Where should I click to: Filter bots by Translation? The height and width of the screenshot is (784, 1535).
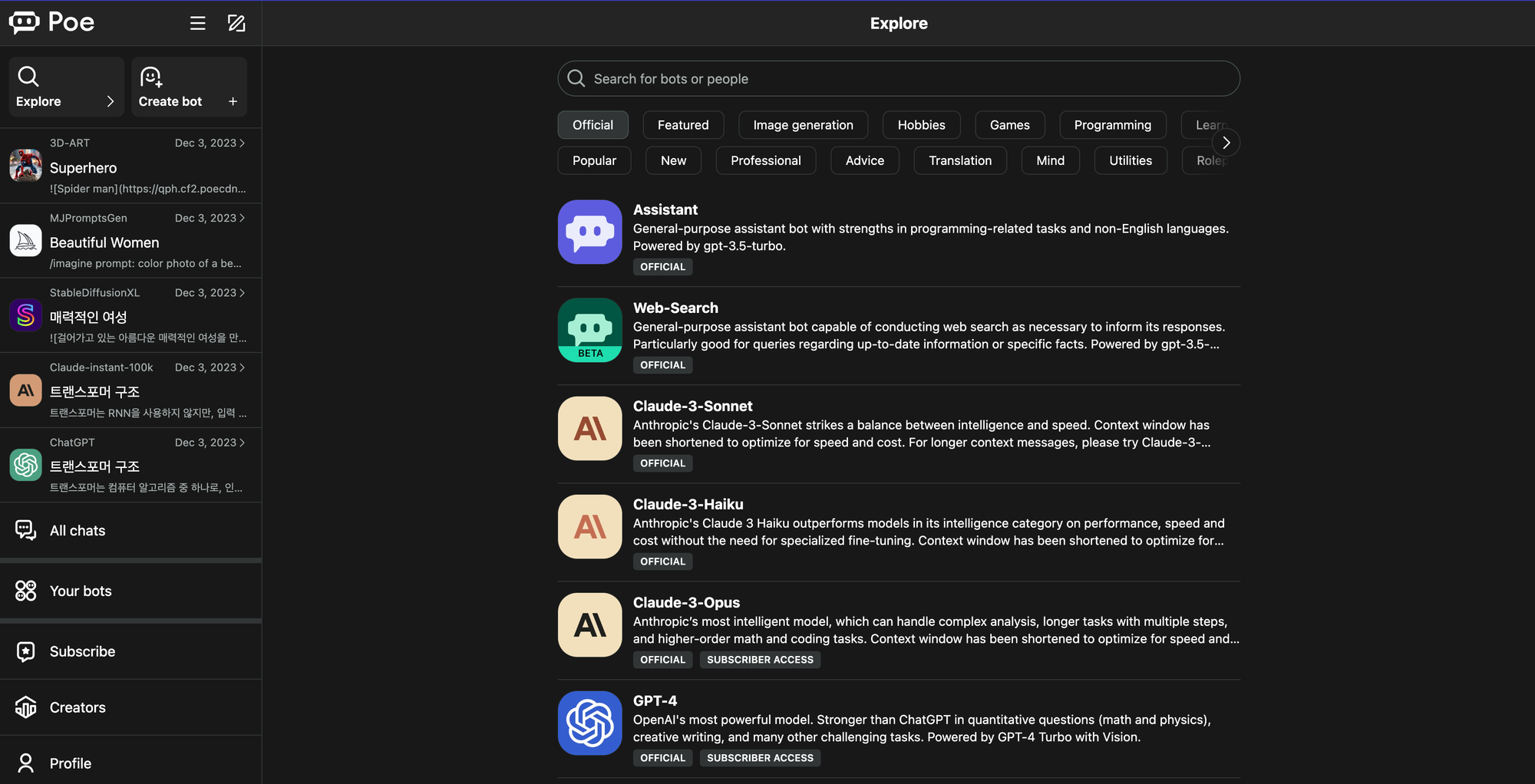tap(960, 160)
